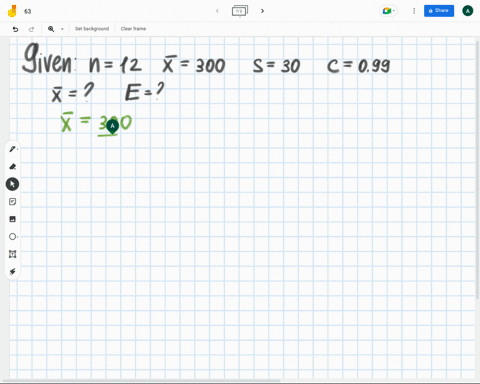
Task: Undo the last action
Action: (15, 29)
